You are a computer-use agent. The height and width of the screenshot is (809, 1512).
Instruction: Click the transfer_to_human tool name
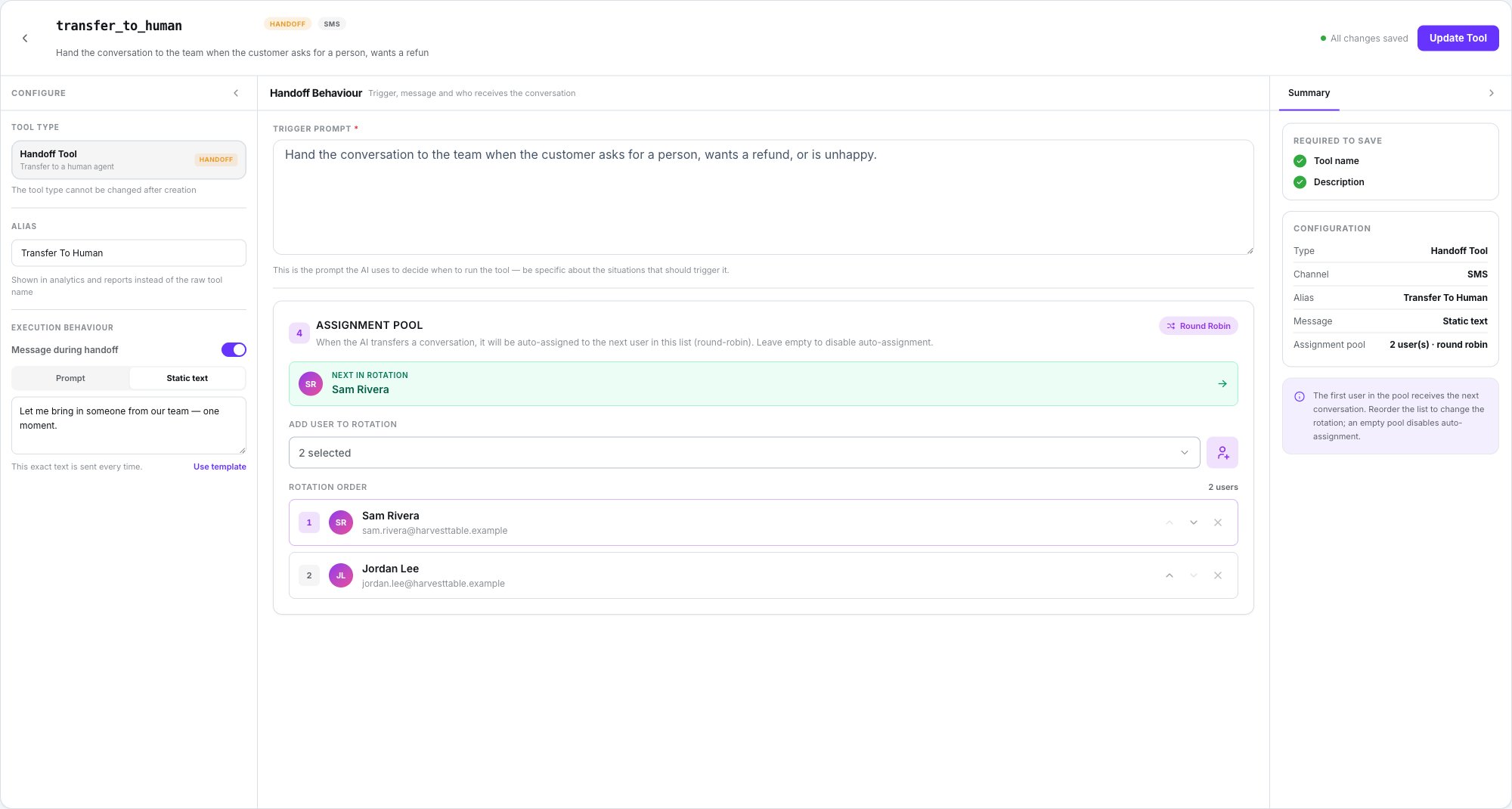coord(119,26)
